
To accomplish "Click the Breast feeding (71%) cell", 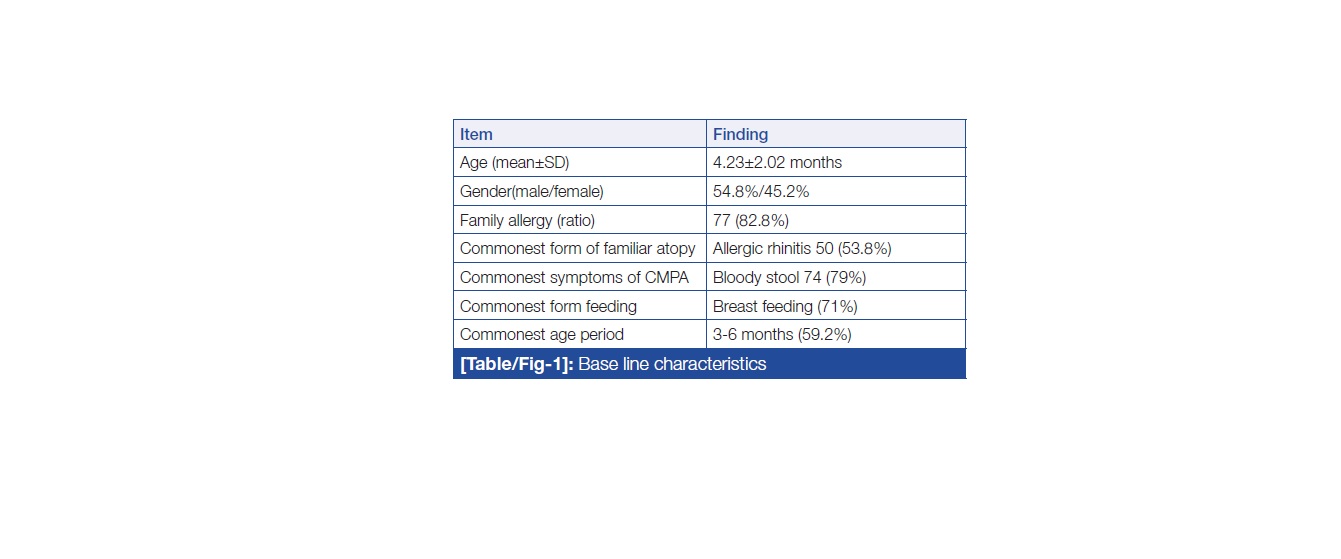I will click(785, 306).
